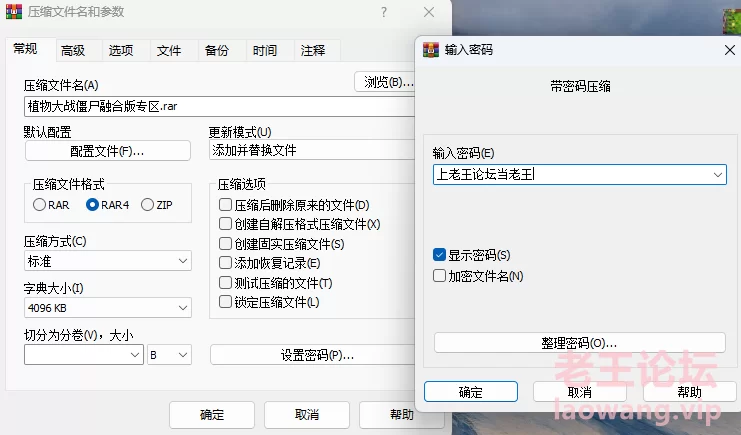The image size is (741, 435).
Task: Click the 设置密码 set password button
Action: (312, 355)
